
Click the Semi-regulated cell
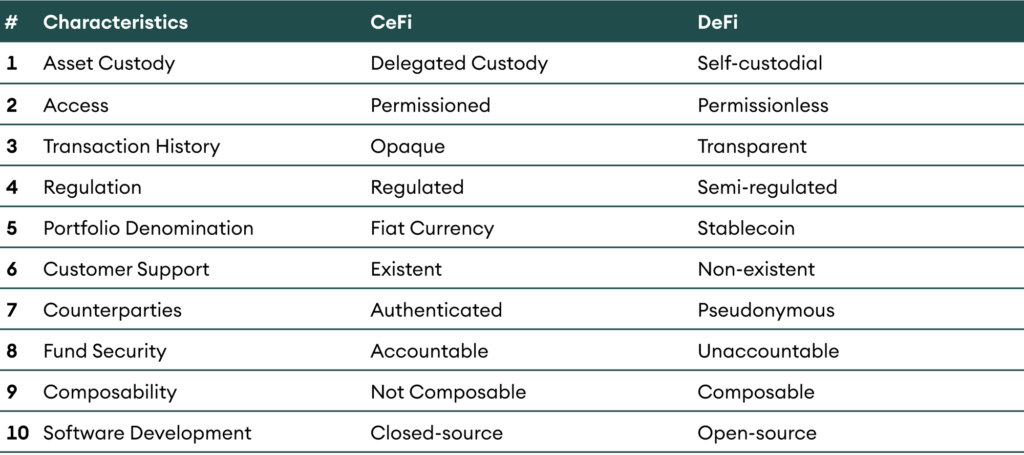click(x=767, y=187)
